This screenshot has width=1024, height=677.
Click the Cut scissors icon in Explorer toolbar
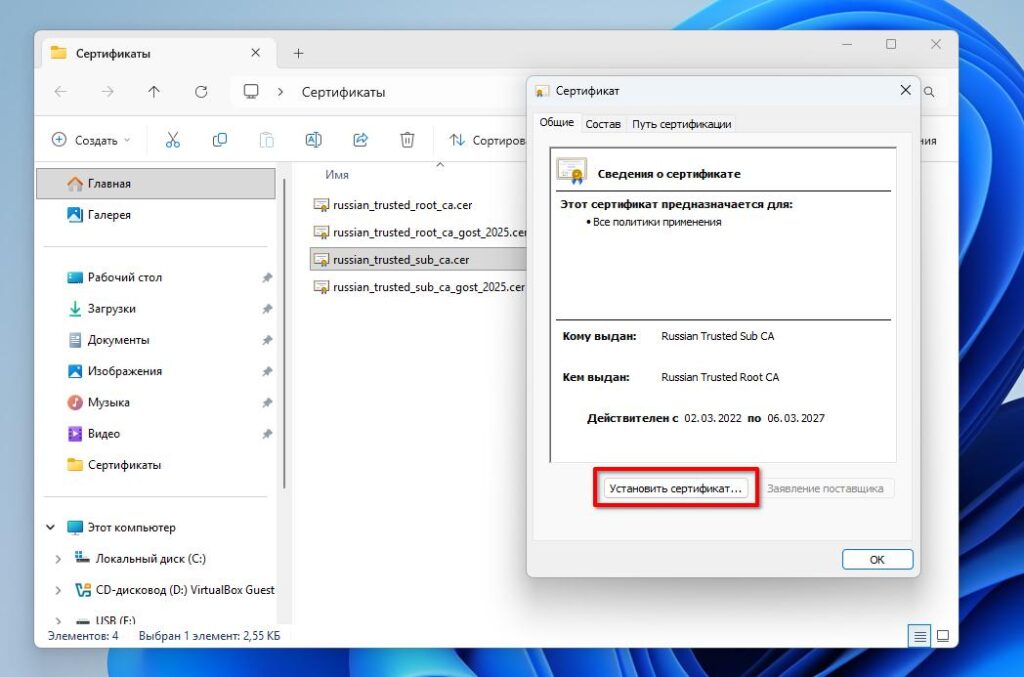(x=172, y=140)
